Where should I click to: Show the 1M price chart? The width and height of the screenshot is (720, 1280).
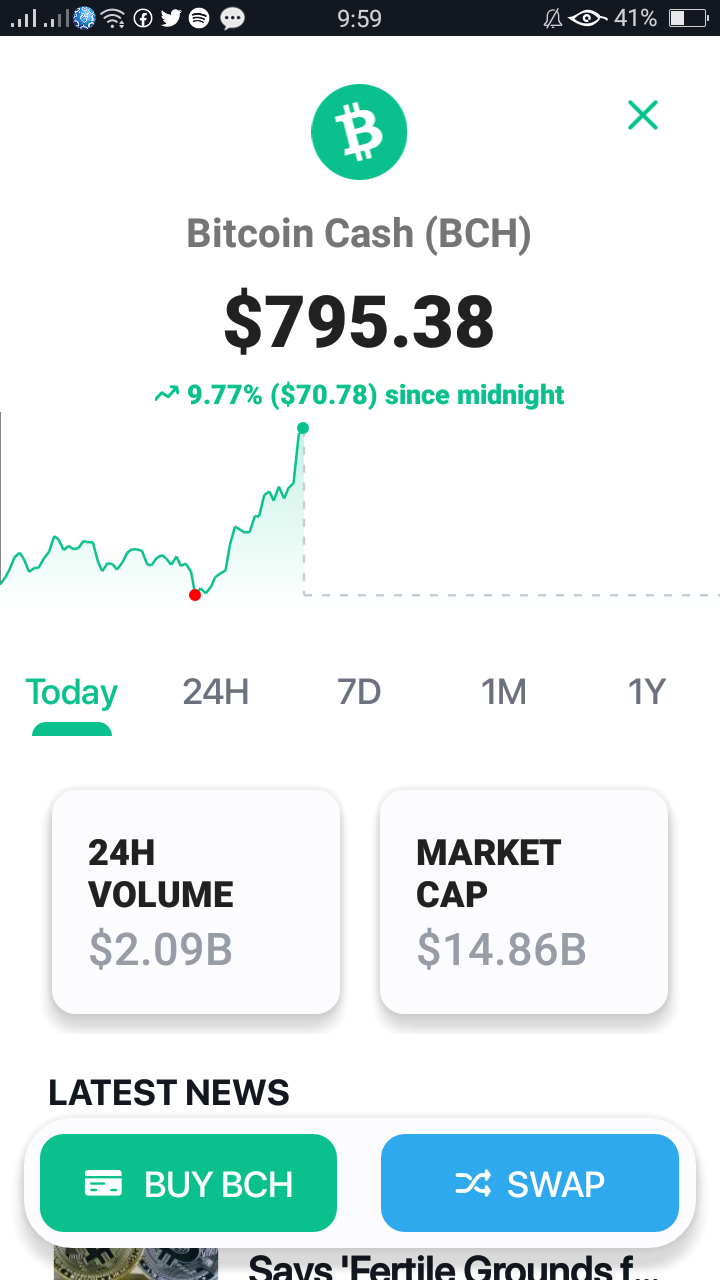(503, 692)
